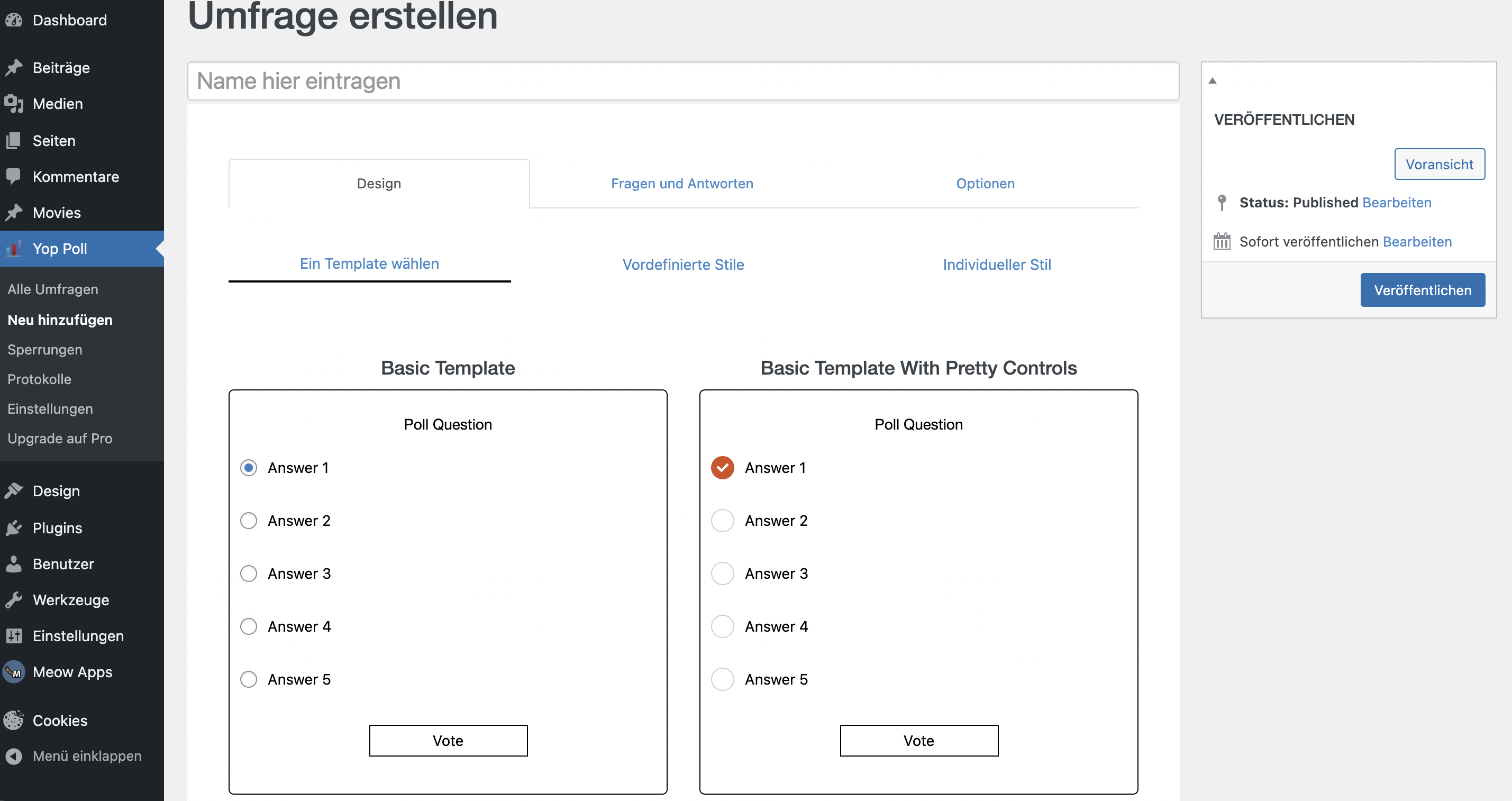Click the Benutzer user icon
Viewport: 1512px width, 801px height.
[14, 564]
